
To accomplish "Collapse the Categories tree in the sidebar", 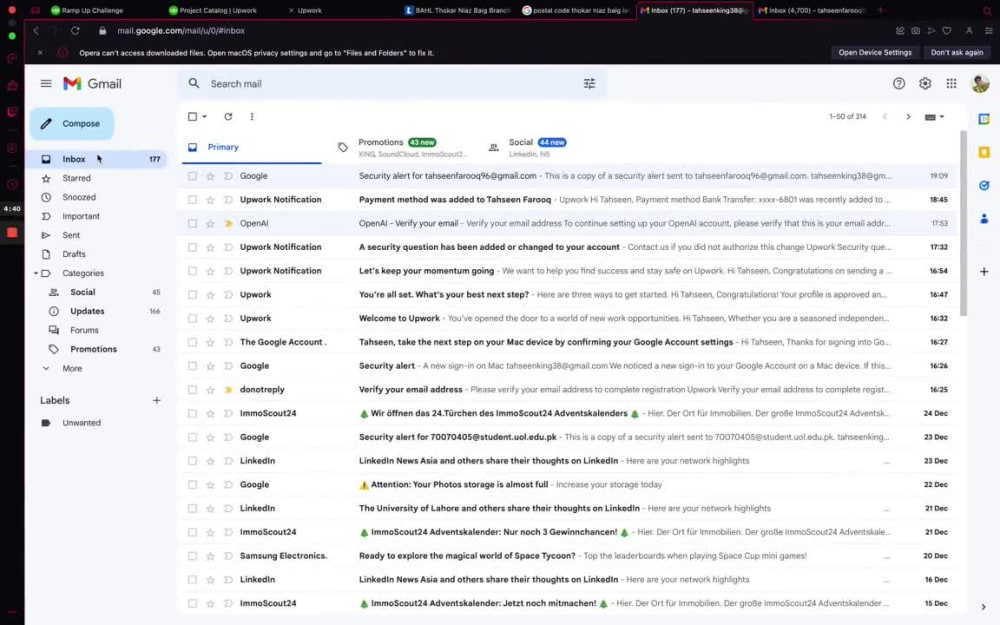I will click(x=34, y=273).
